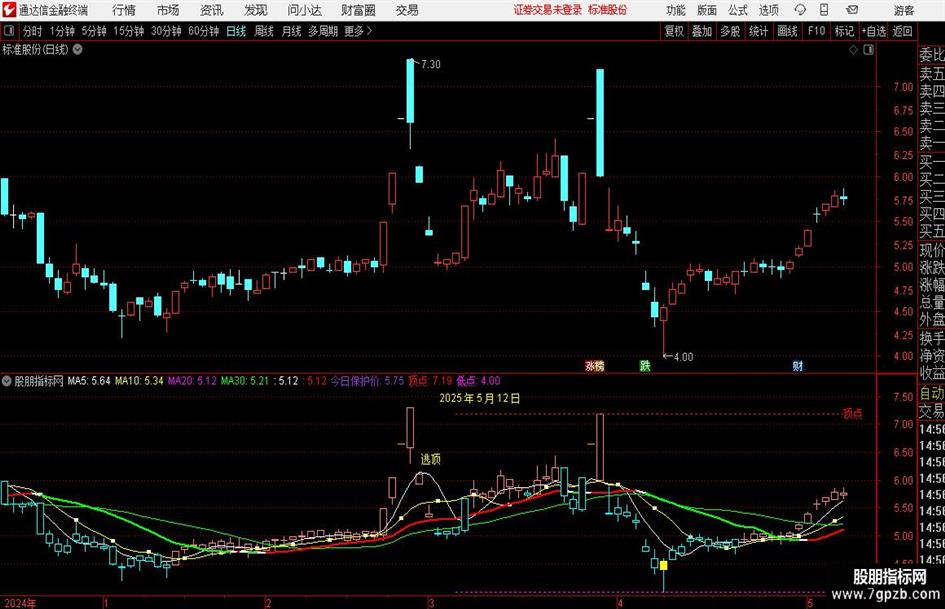Screen dimensions: 945x609
Task: Click the green 跌 marker on the chart
Action: tap(645, 366)
